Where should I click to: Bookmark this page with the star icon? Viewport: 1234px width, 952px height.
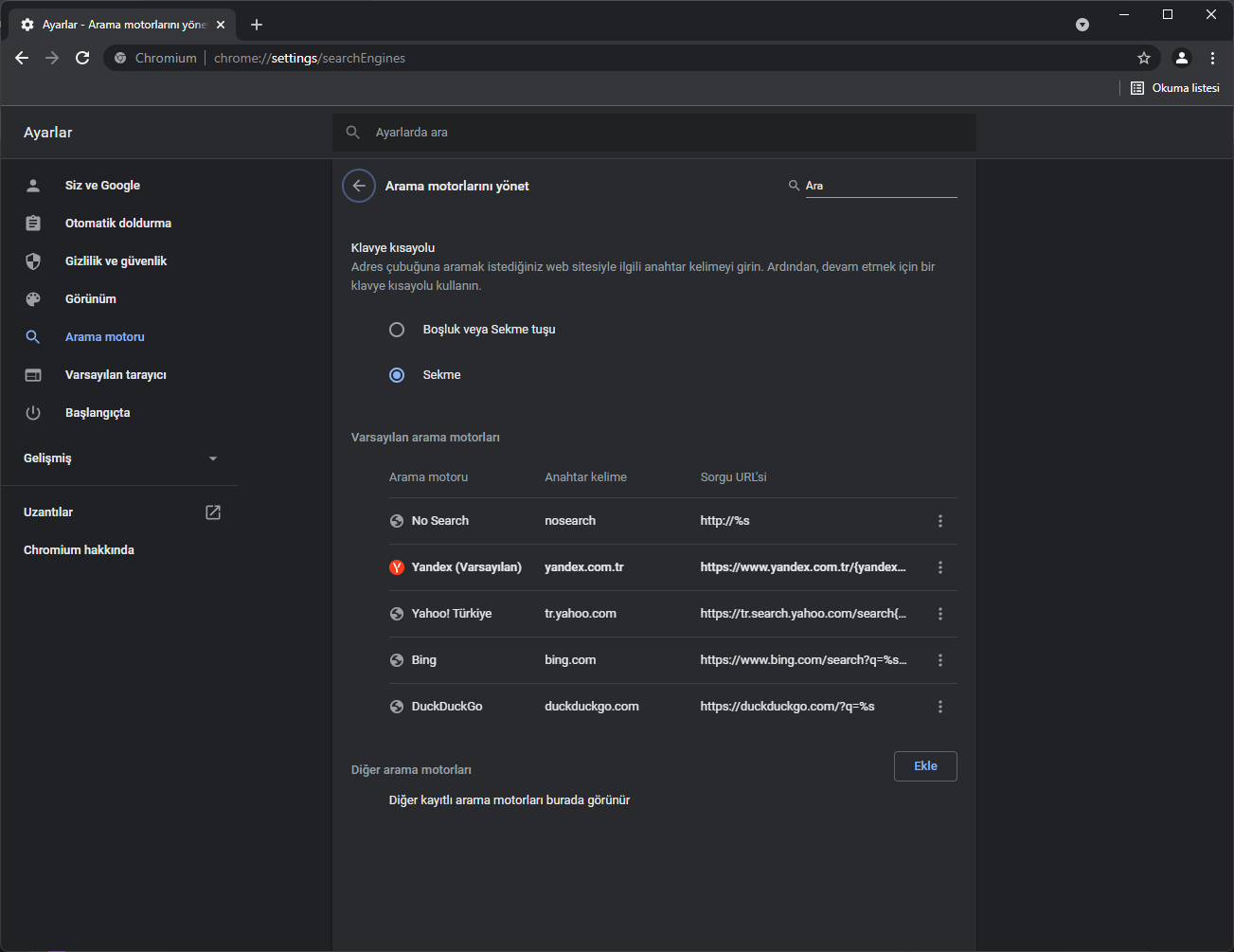click(x=1144, y=58)
